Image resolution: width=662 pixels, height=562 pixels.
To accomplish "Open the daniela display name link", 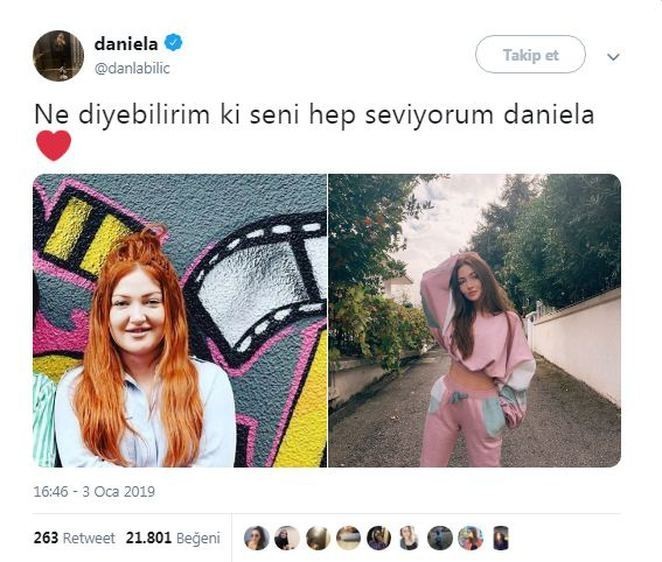I will 126,43.
